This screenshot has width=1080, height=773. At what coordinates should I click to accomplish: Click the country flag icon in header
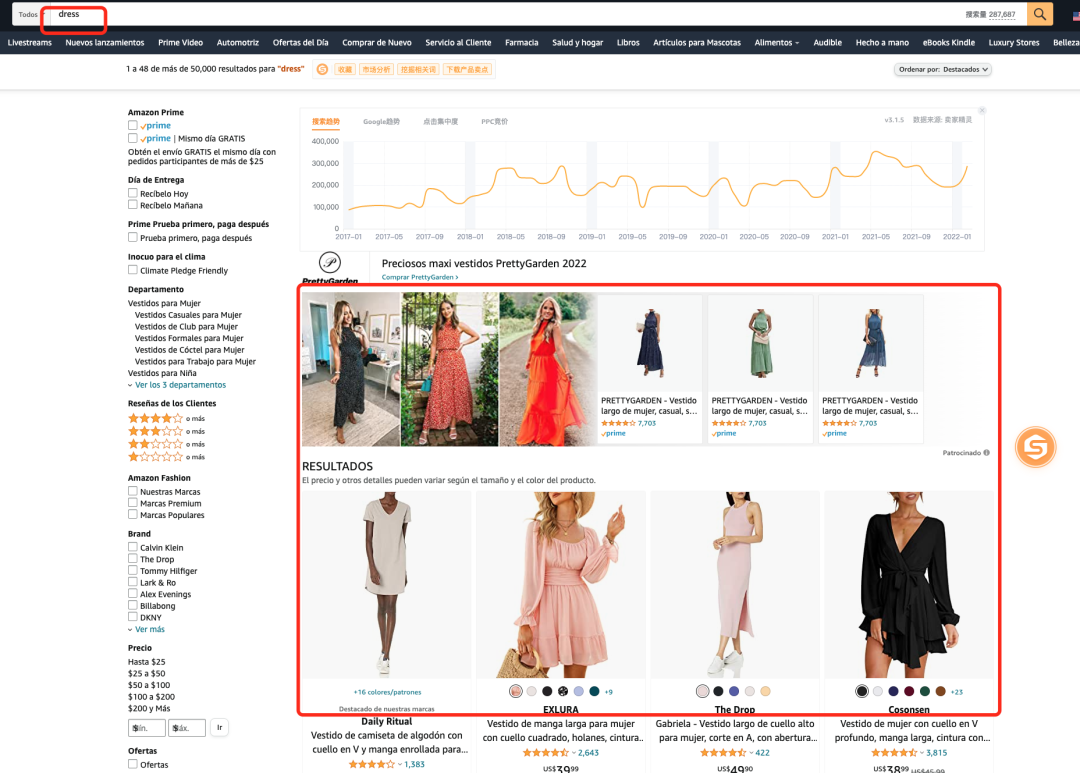(1074, 15)
